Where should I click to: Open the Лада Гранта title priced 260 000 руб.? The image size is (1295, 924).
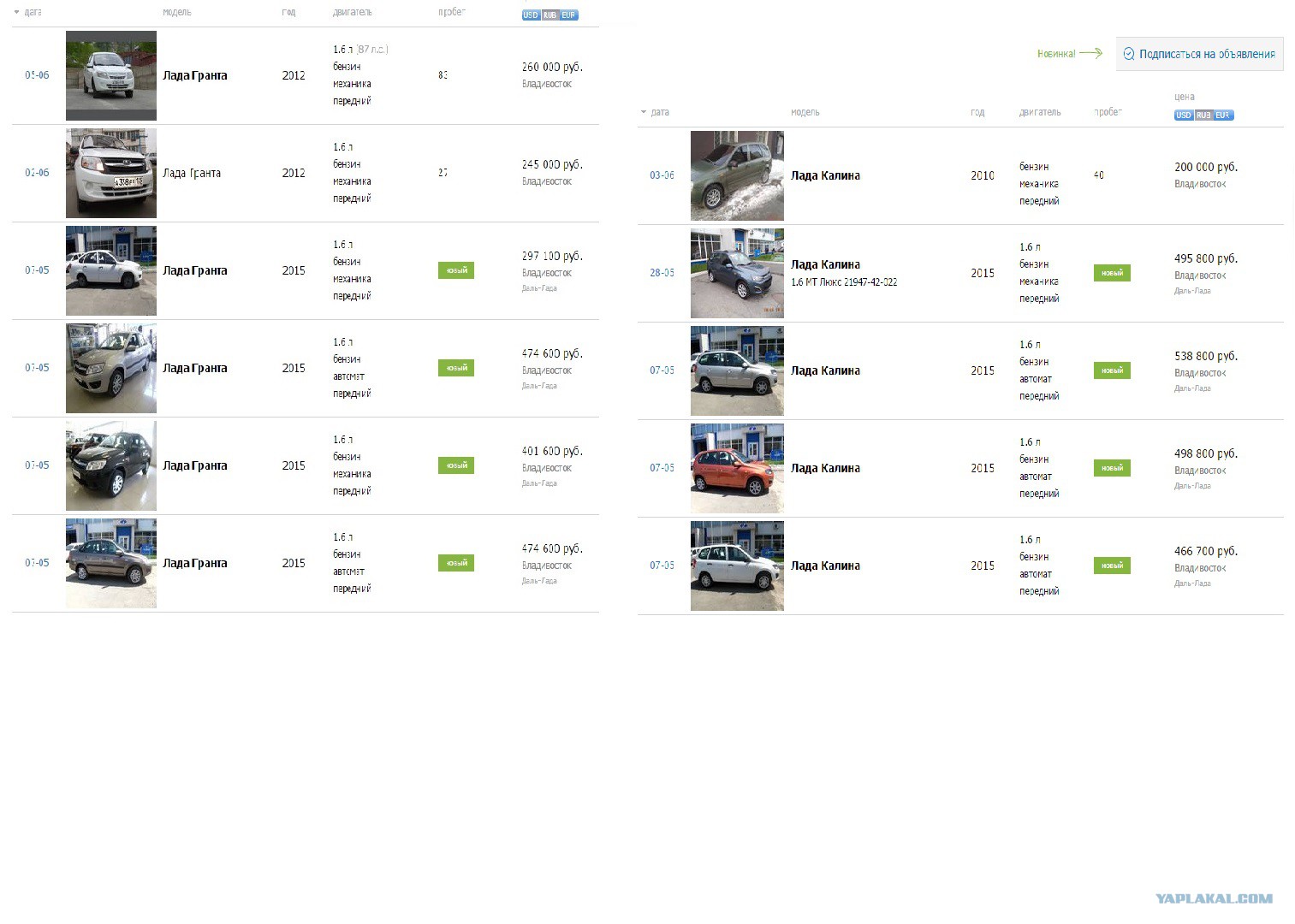195,75
